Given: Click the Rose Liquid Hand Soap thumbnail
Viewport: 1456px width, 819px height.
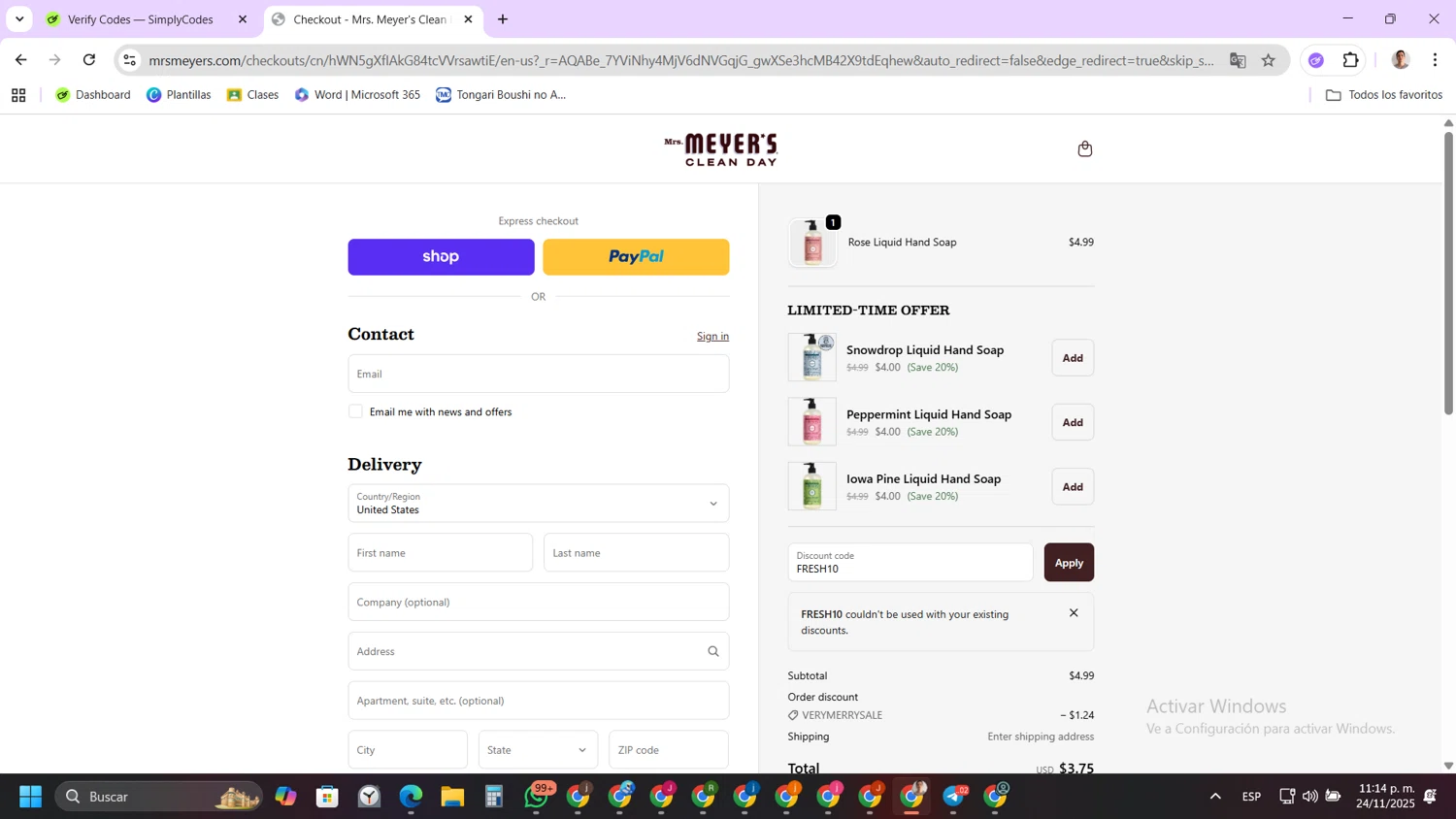Looking at the screenshot, I should pos(812,243).
